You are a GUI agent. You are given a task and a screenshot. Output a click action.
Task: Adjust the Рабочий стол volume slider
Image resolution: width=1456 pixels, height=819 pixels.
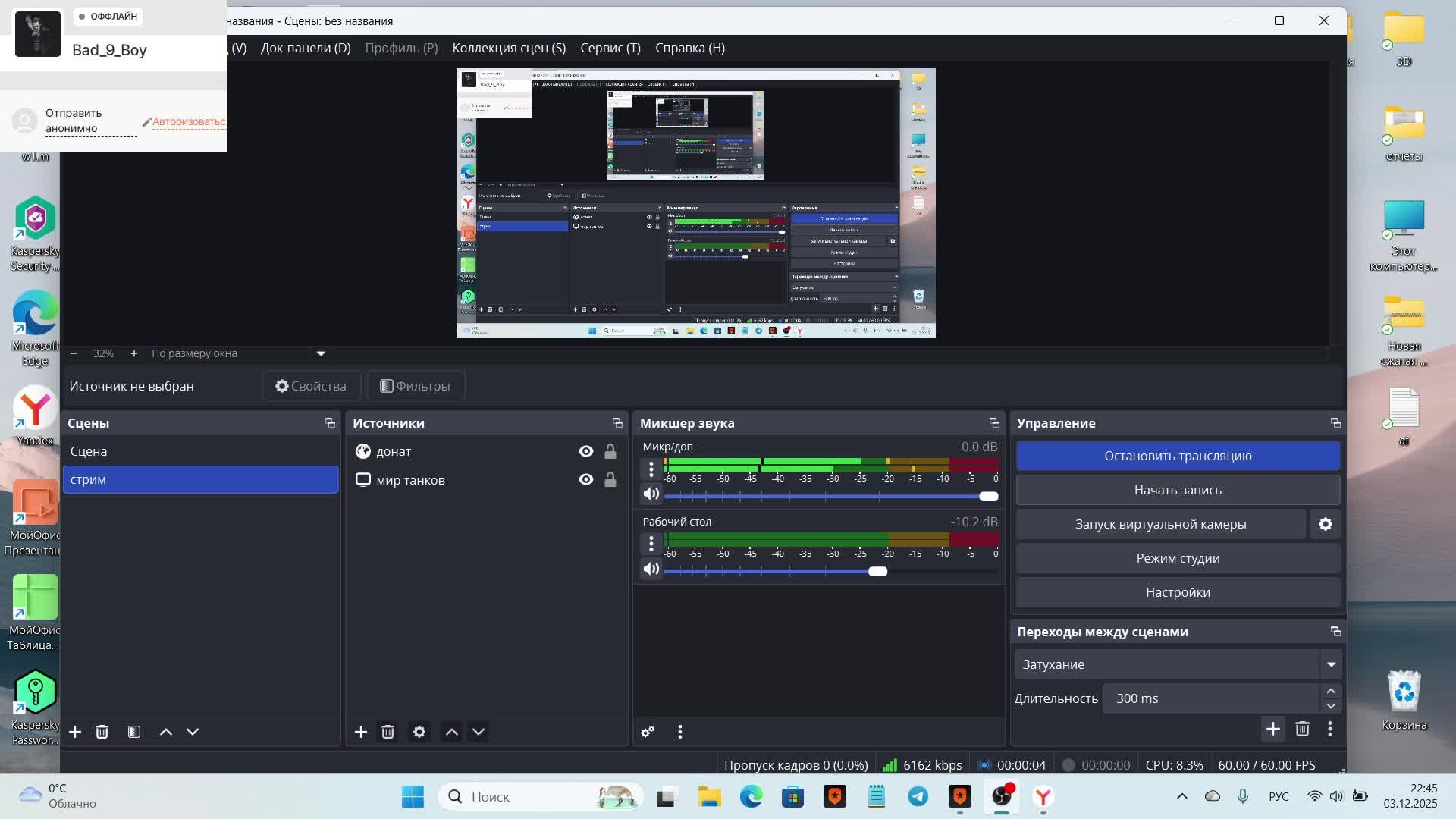(877, 571)
